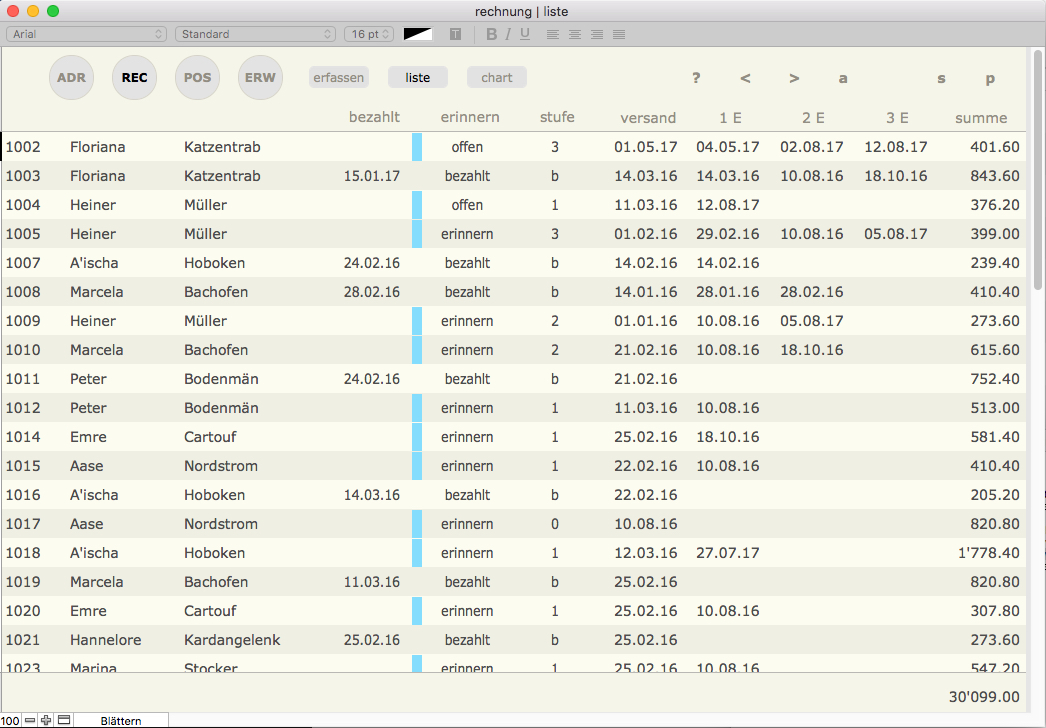Click the text highlight T icon
This screenshot has width=1046, height=728.
(x=455, y=34)
